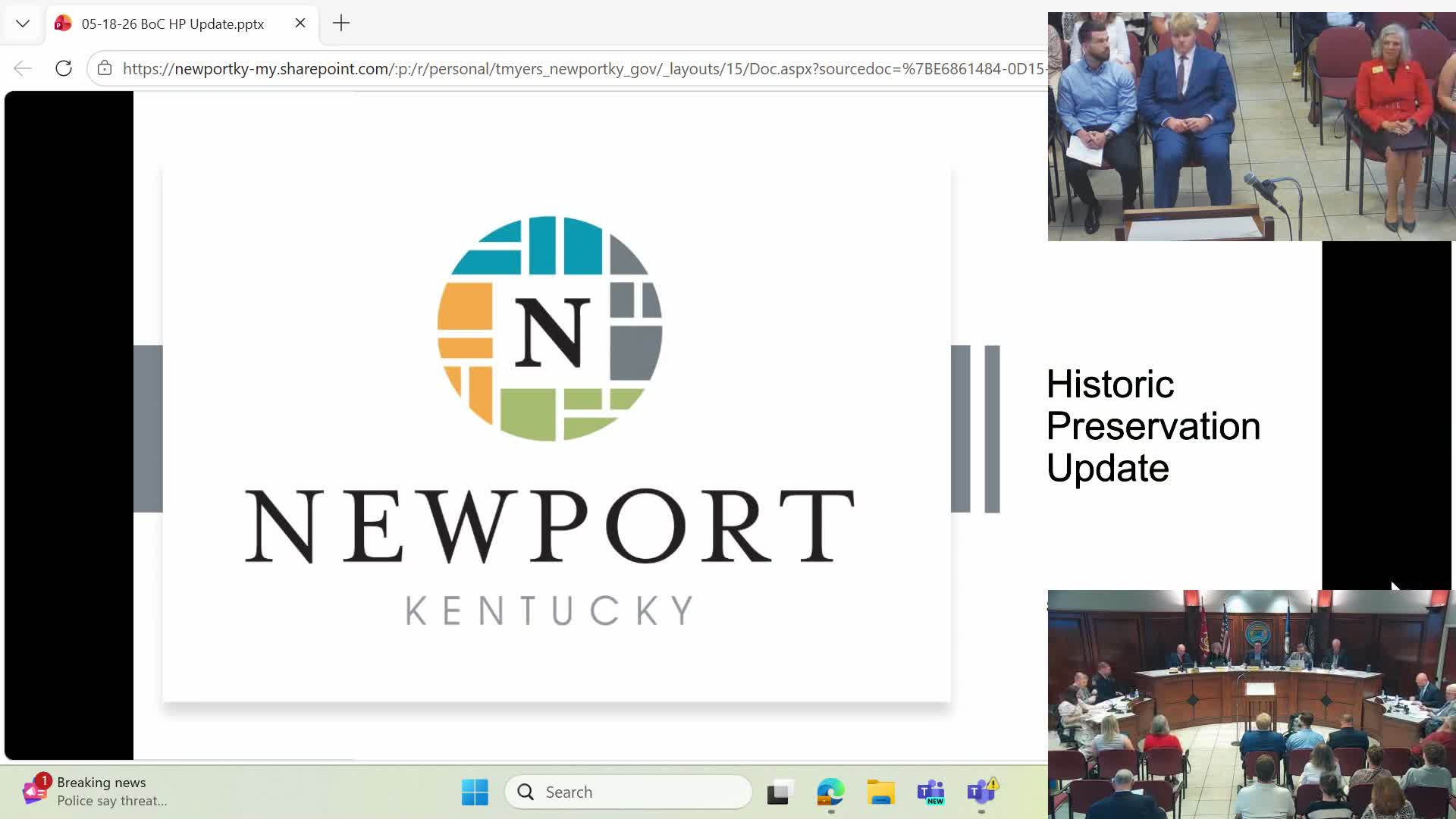The height and width of the screenshot is (819, 1456).
Task: Reload the page with the refresh icon
Action: [64, 68]
